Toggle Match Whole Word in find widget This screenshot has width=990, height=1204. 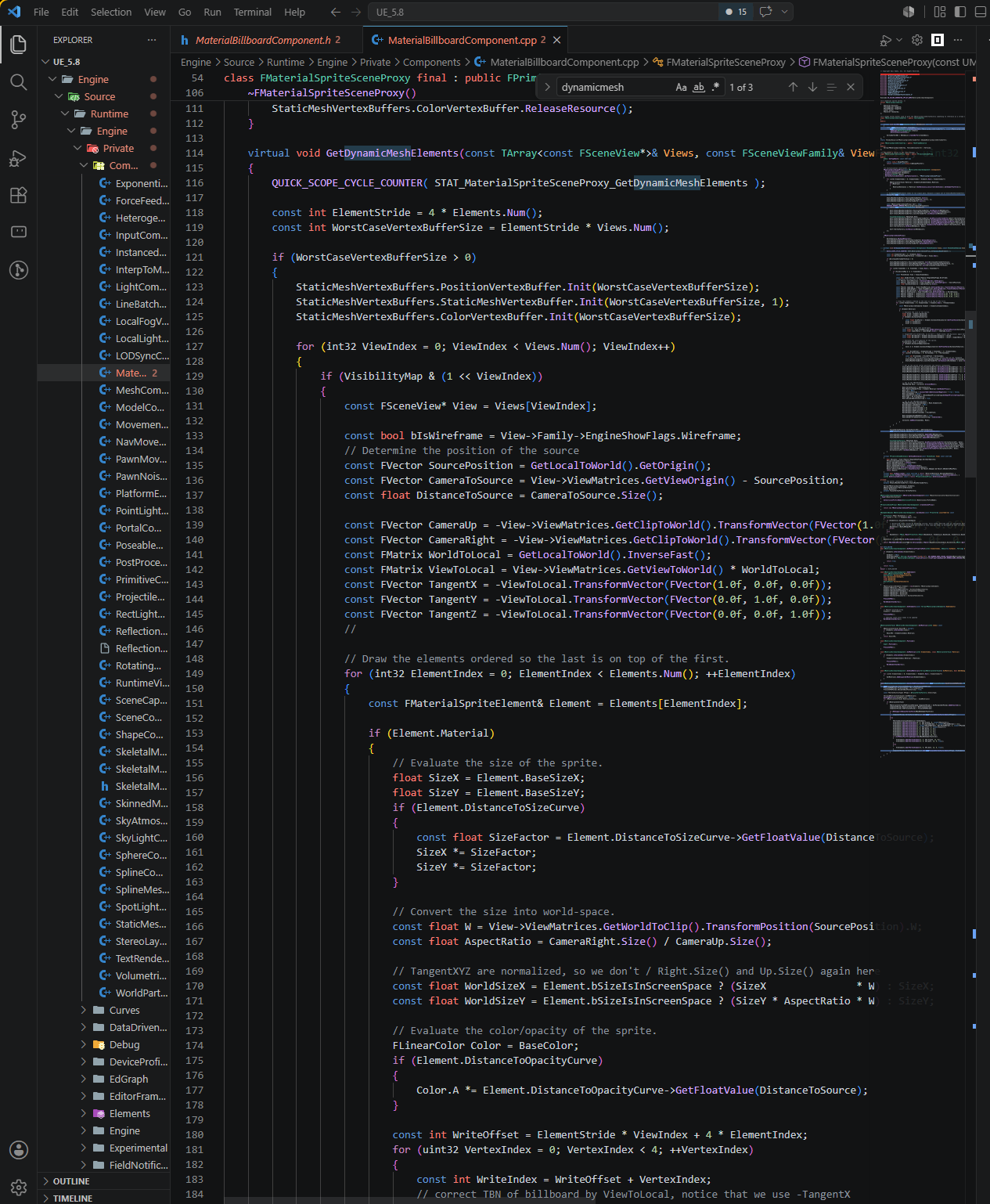699,87
